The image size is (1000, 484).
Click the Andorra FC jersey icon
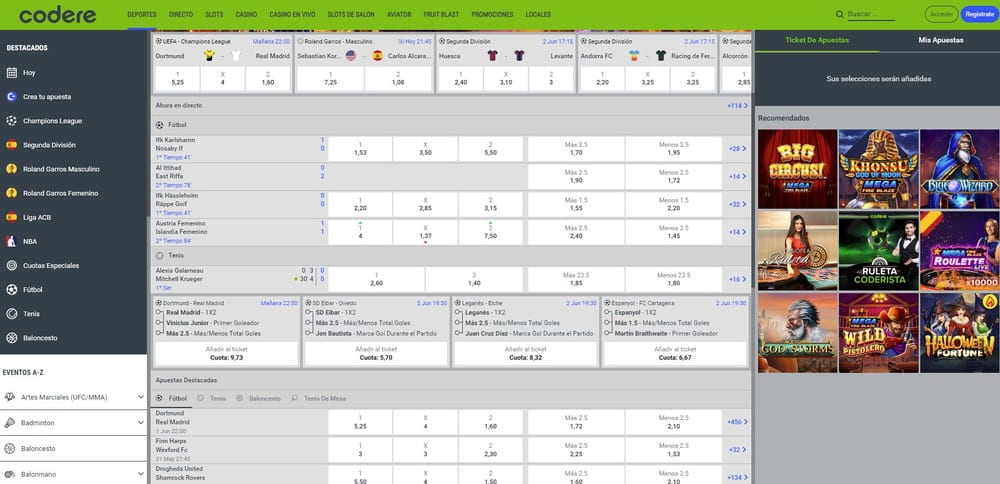pyautogui.click(x=634, y=56)
